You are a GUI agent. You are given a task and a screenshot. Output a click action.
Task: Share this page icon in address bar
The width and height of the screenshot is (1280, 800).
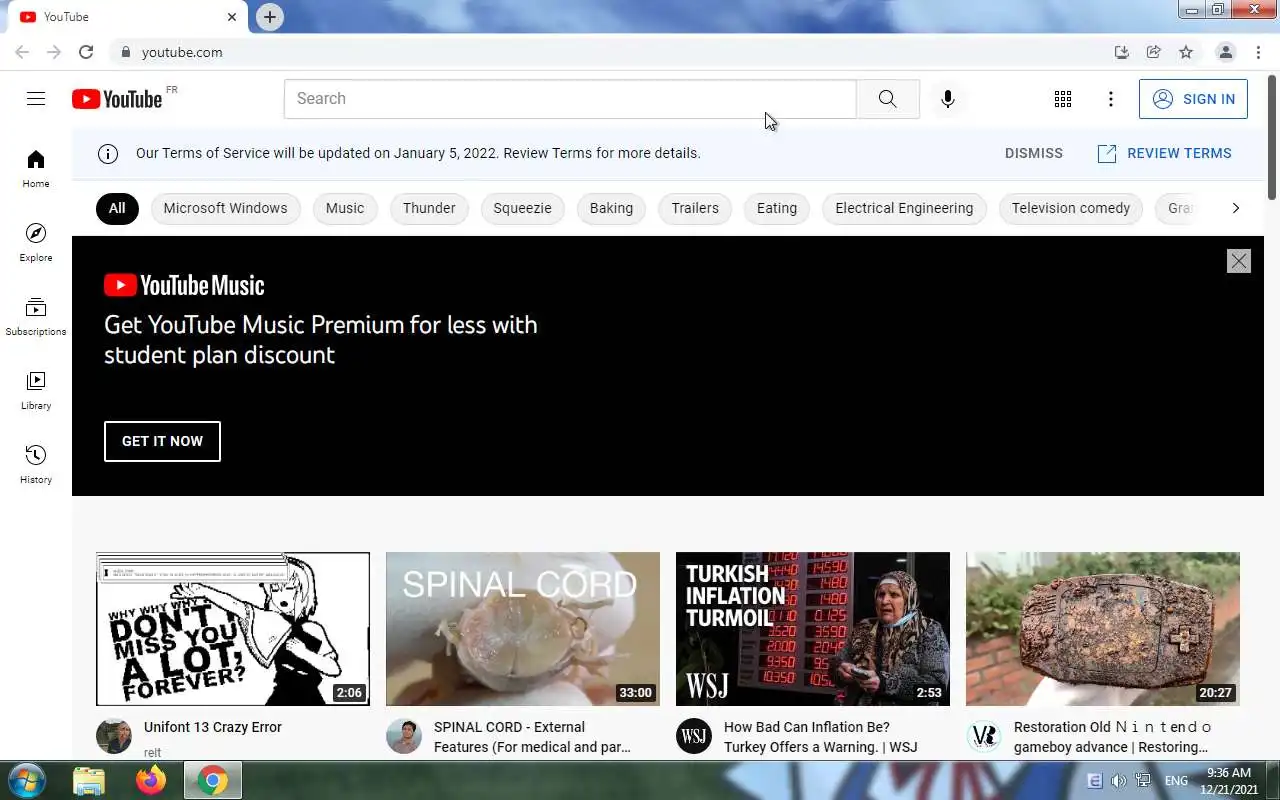pos(1154,52)
